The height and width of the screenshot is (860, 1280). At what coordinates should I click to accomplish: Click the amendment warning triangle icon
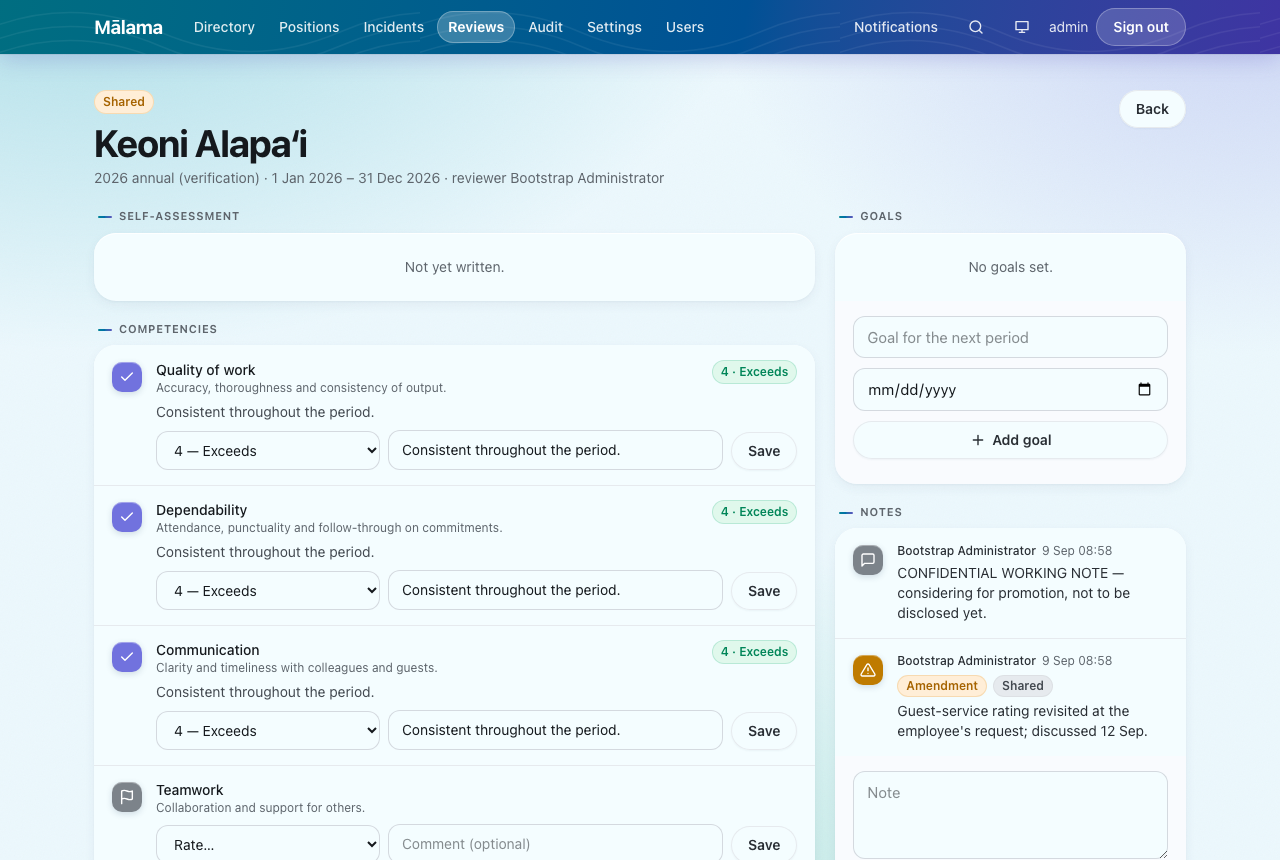[868, 670]
